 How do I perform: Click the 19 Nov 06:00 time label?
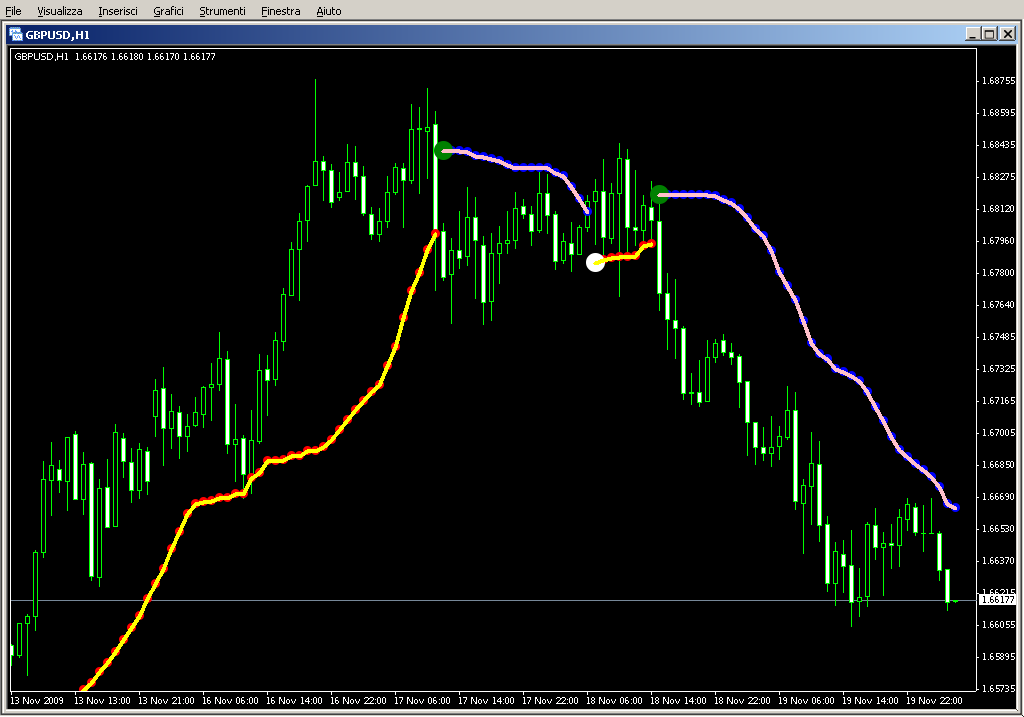pos(806,701)
